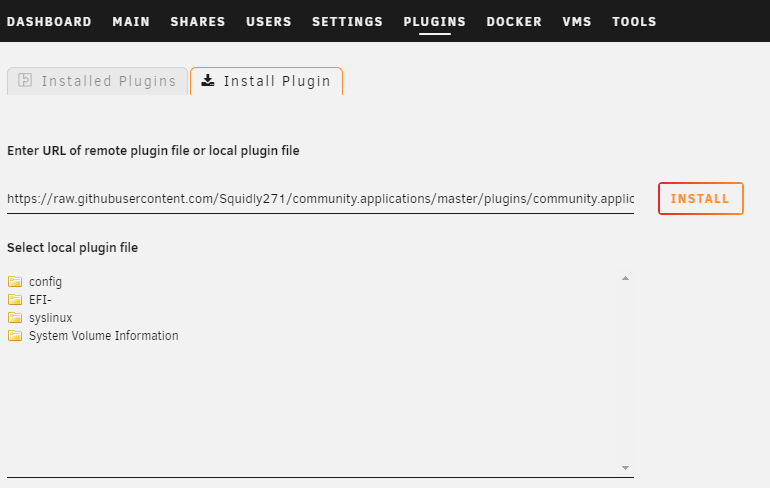The height and width of the screenshot is (488, 770).
Task: Click the config folder icon
Action: tap(15, 281)
